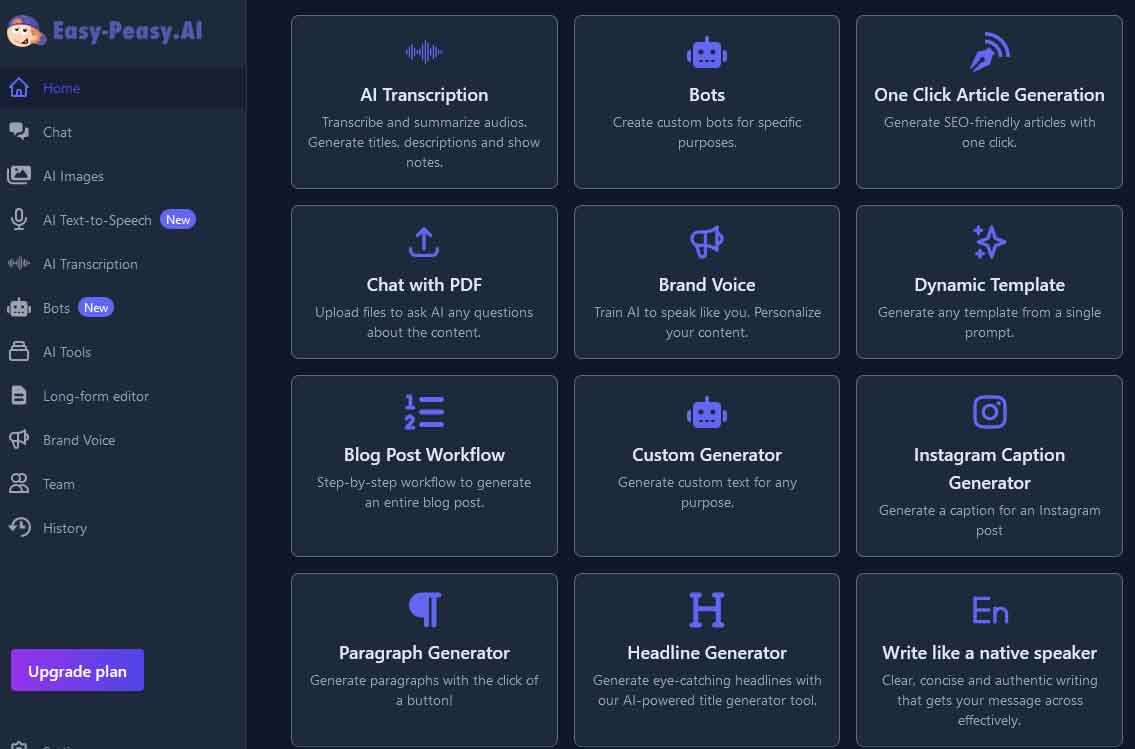This screenshot has height=749, width=1135.
Task: Click the megaphone icon on Brand Voice card
Action: point(706,242)
